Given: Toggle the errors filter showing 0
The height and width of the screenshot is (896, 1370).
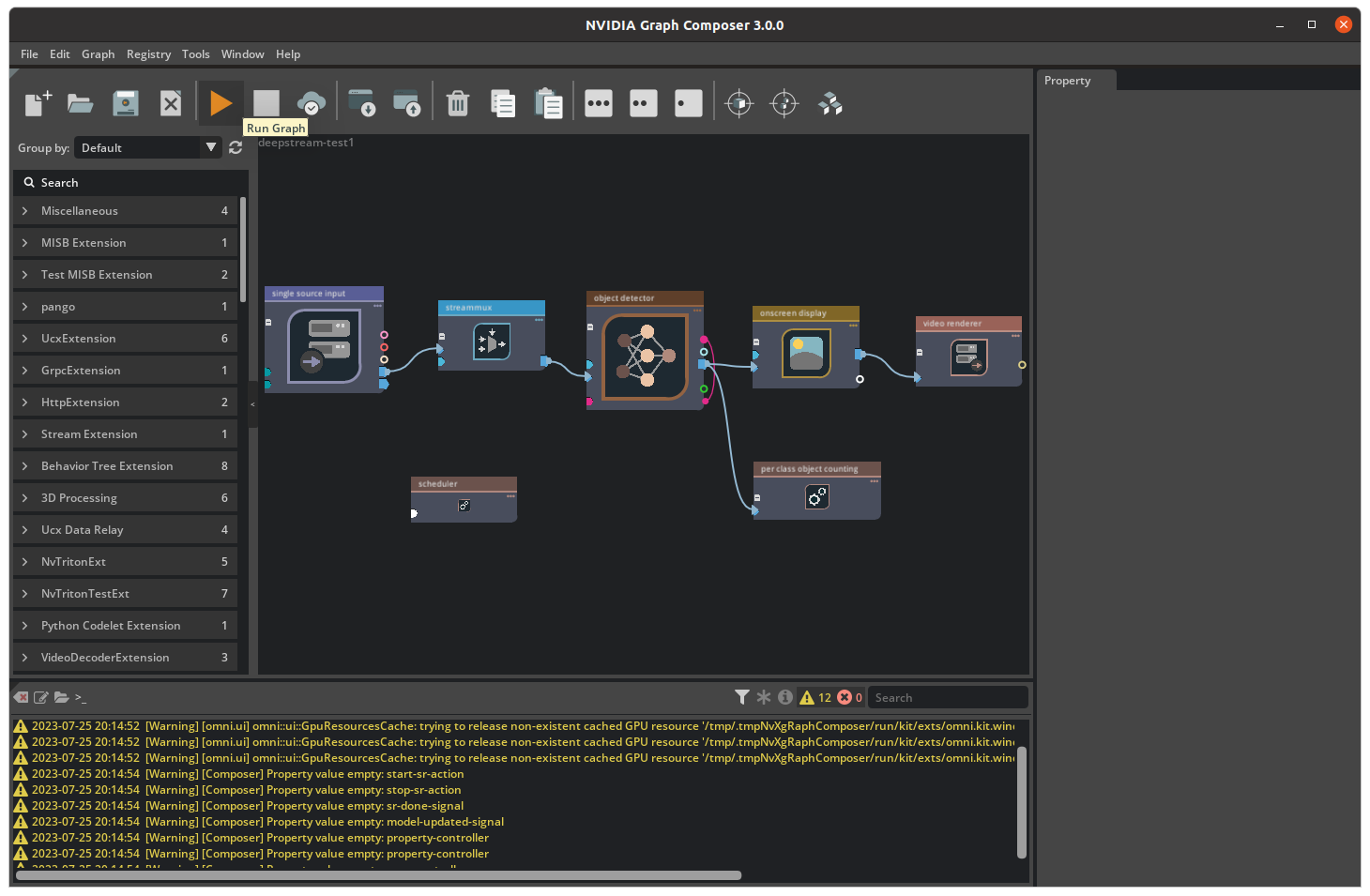Looking at the screenshot, I should pyautogui.click(x=850, y=697).
